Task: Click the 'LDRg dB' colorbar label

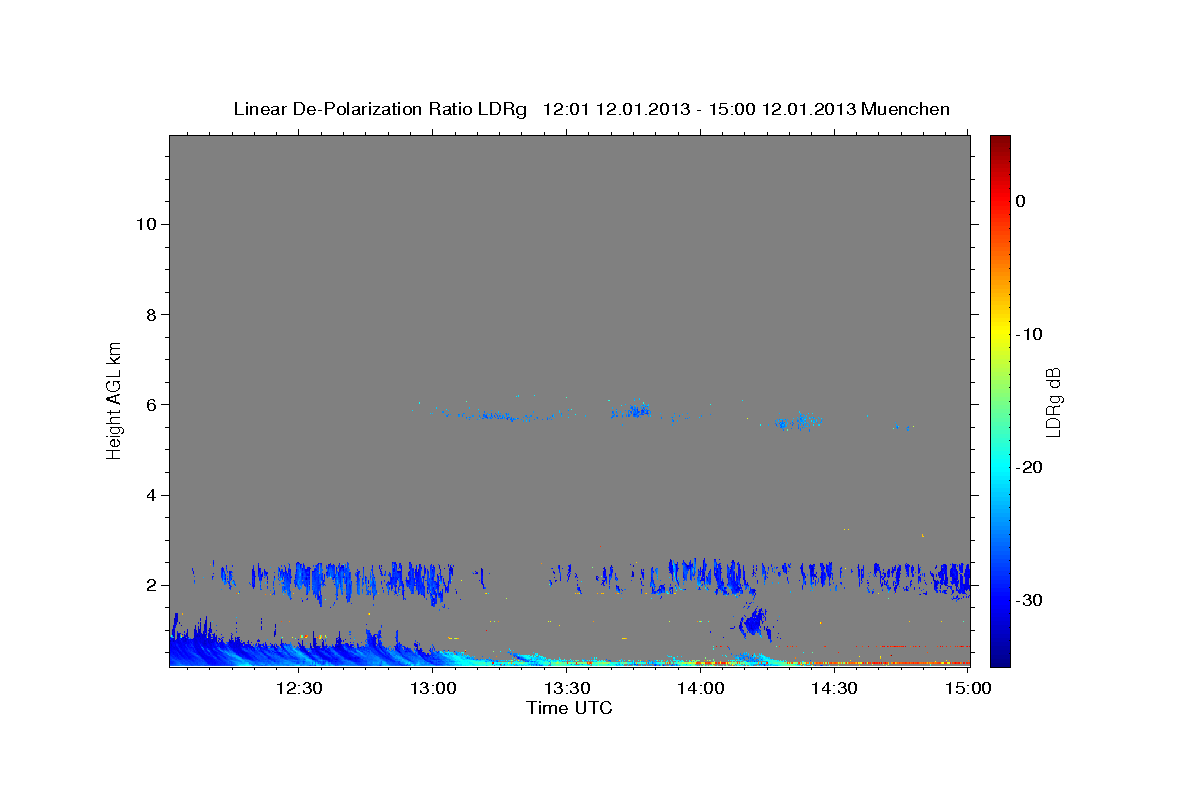Action: click(x=1053, y=401)
